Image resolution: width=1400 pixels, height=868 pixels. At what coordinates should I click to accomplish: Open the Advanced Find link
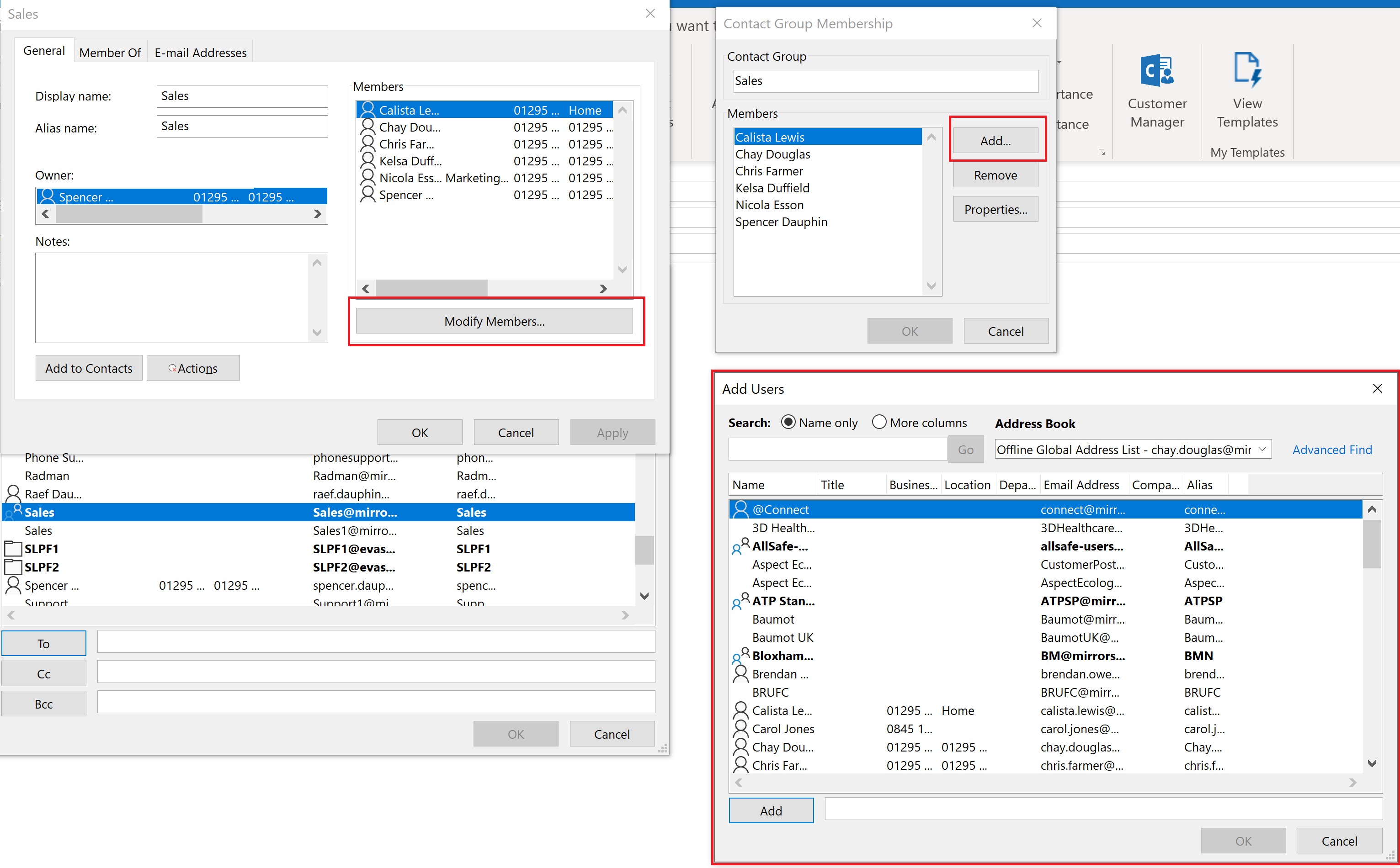click(x=1331, y=450)
